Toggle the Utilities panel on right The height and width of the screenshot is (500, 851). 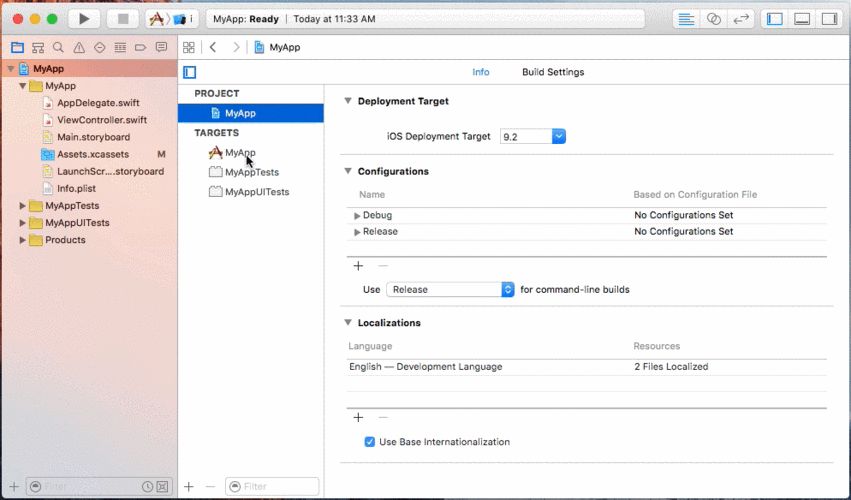829,18
